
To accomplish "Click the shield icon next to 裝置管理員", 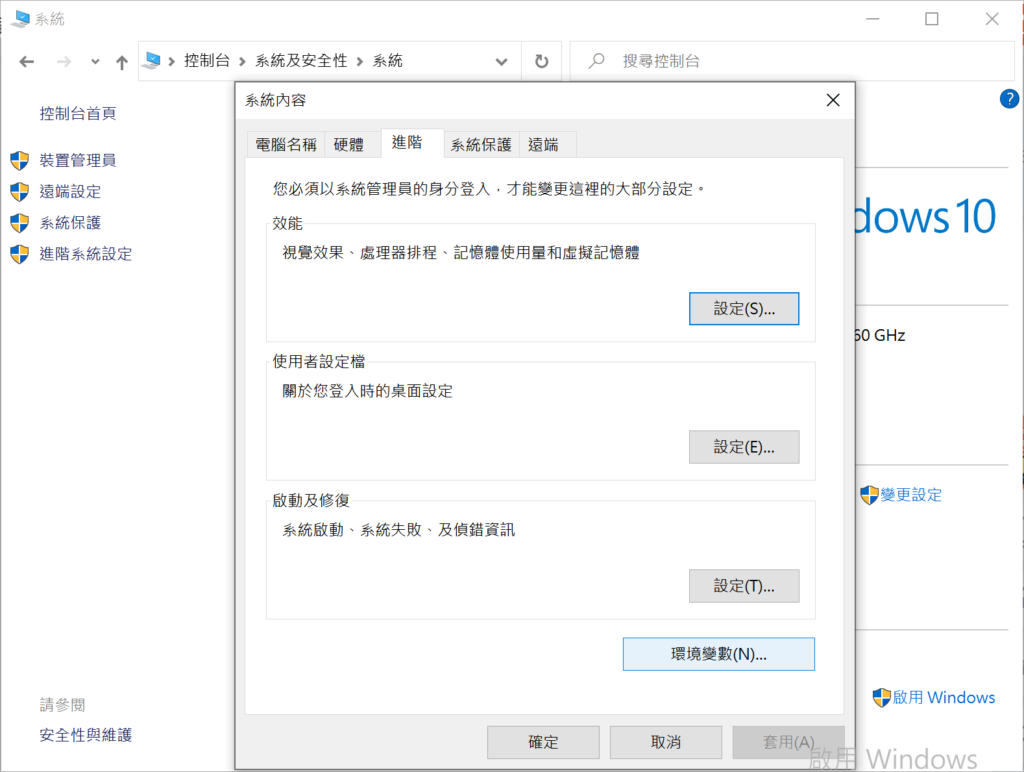I will coord(20,160).
